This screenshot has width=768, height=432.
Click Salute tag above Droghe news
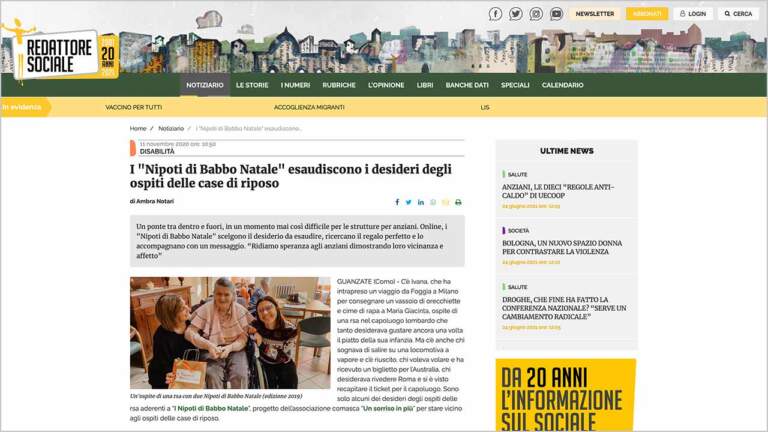click(517, 287)
